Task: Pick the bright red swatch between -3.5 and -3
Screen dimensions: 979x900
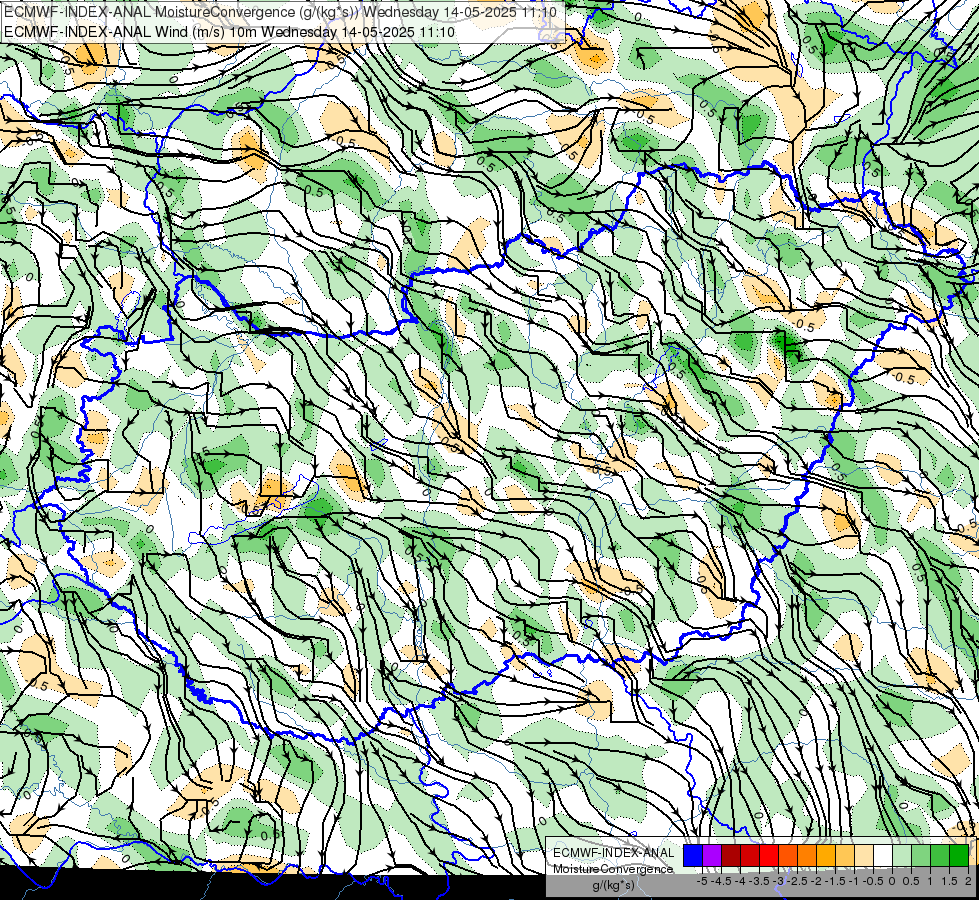Action: click(x=769, y=856)
